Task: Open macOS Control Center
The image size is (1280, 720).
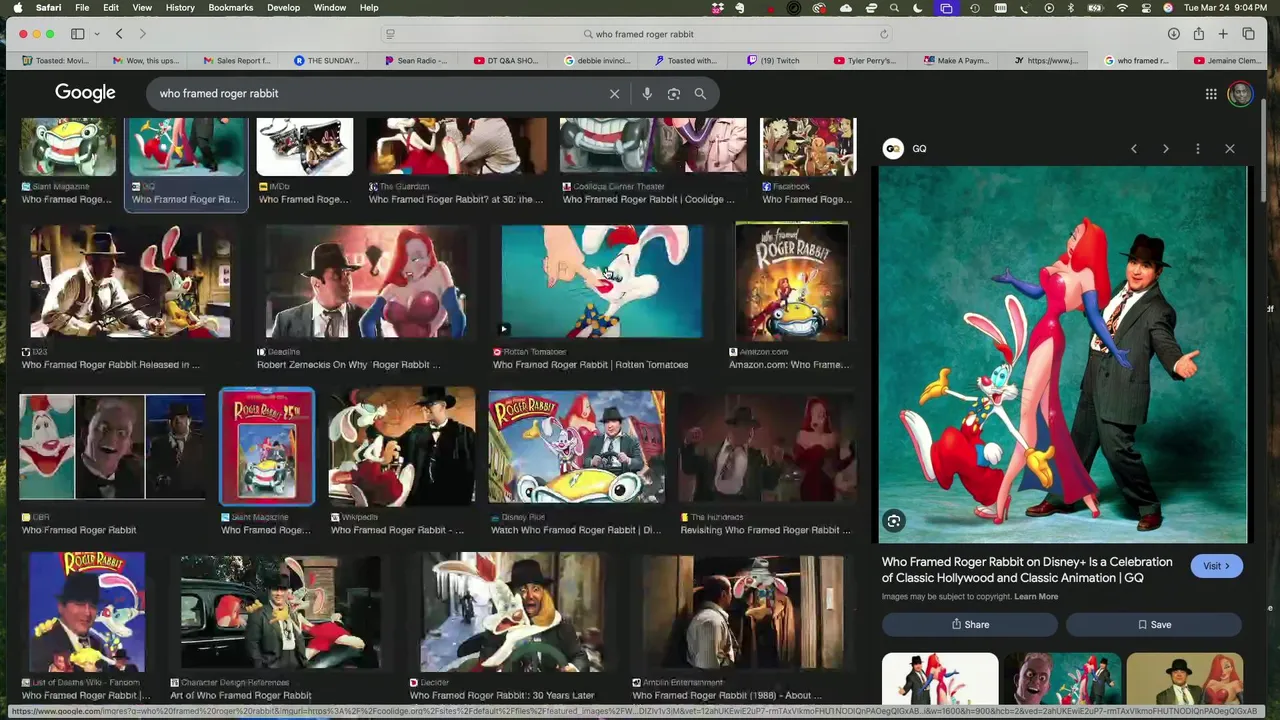Action: (x=1146, y=8)
